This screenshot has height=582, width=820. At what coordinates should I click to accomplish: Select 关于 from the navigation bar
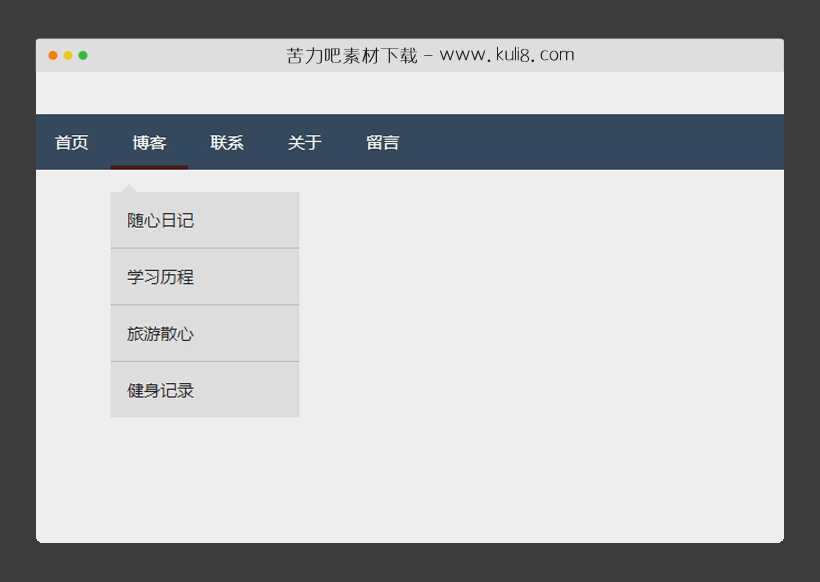(x=304, y=142)
